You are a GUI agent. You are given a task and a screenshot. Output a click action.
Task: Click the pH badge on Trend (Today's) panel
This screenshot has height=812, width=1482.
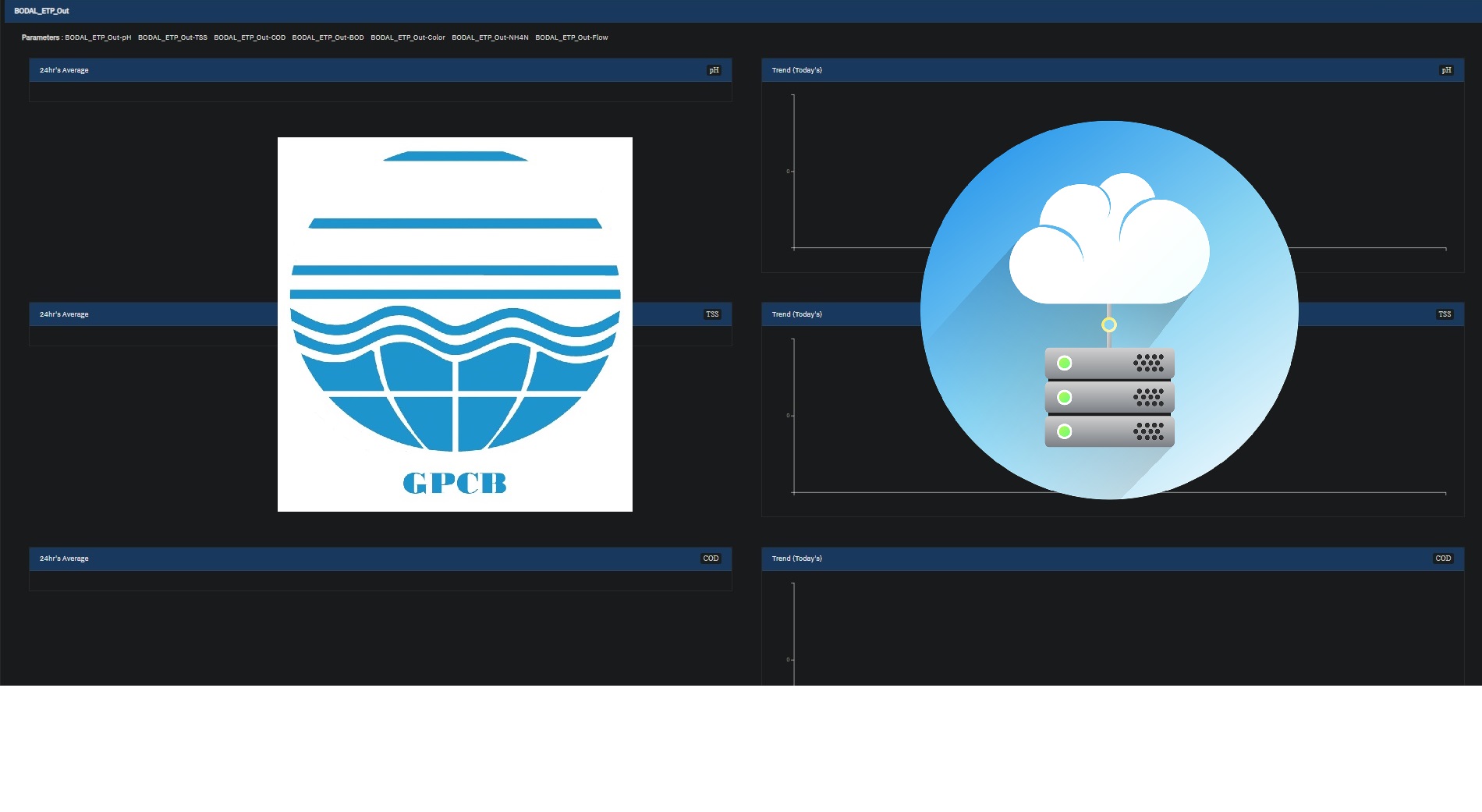[x=1446, y=70]
